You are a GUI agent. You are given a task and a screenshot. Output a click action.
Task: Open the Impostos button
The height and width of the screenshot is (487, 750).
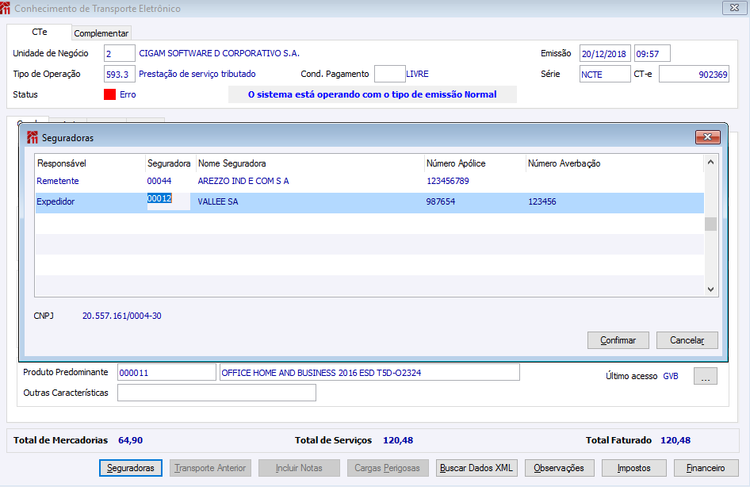click(x=634, y=468)
